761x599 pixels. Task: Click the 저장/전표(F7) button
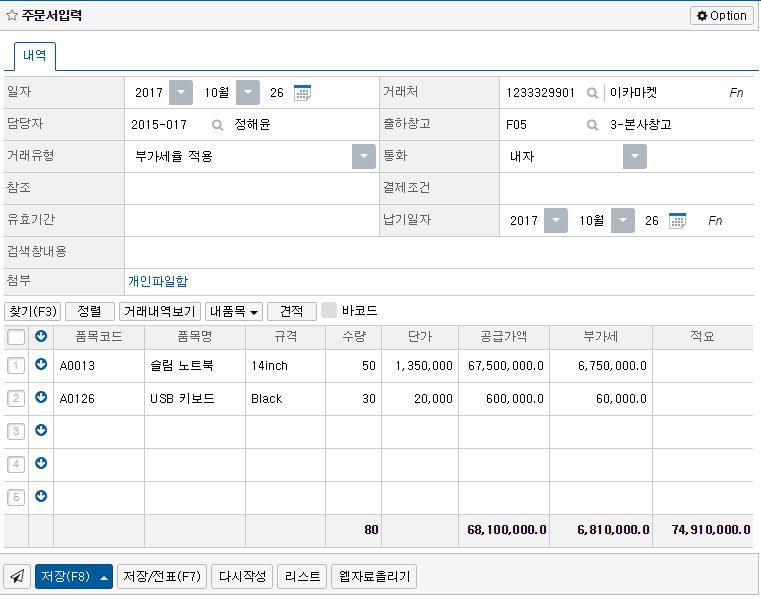point(162,576)
